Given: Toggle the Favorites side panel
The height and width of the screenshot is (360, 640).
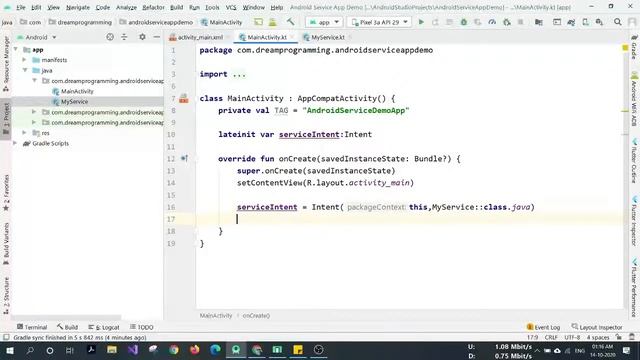Looking at the screenshot, I should point(6,193).
